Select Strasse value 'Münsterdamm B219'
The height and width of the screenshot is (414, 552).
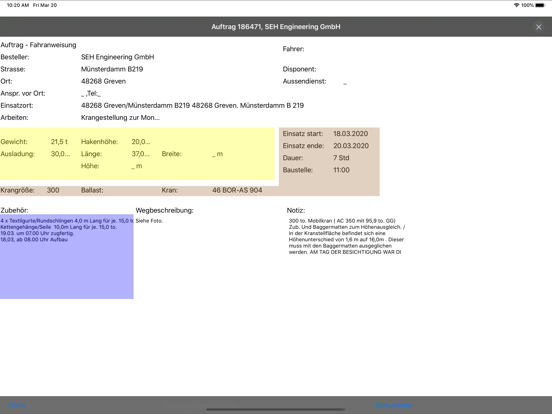point(112,69)
